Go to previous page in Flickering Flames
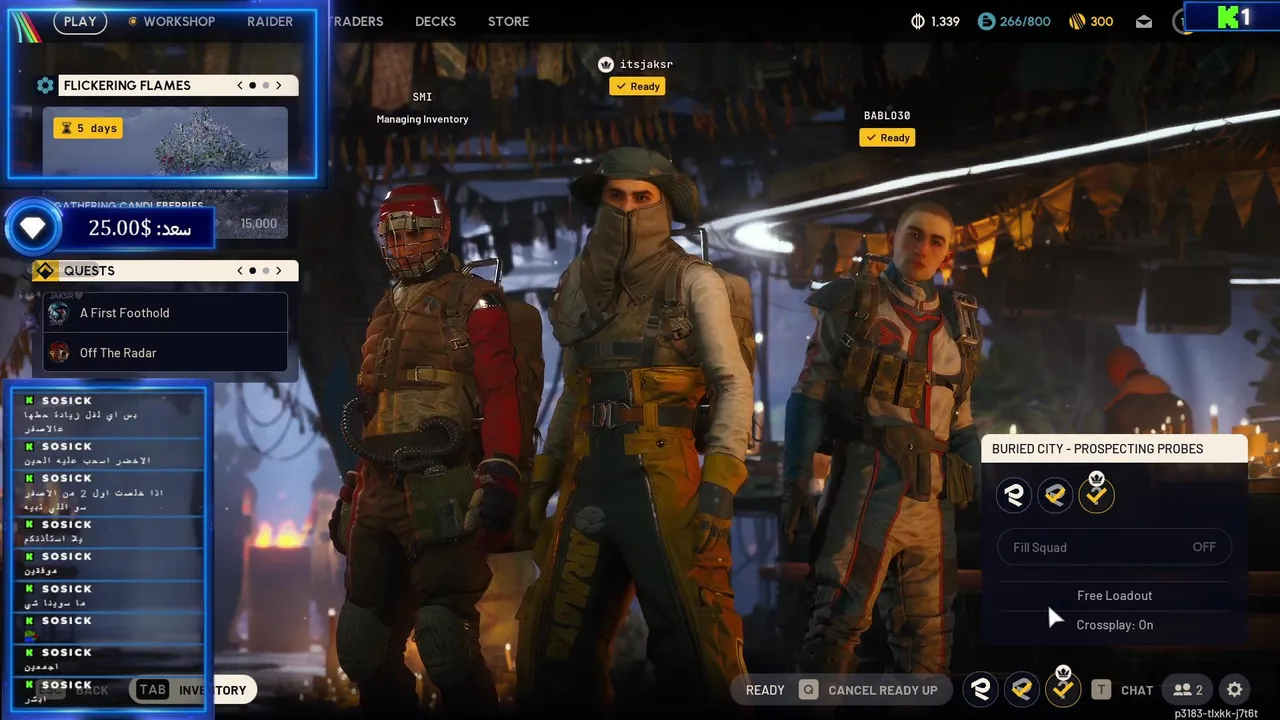Viewport: 1280px width, 720px height. pyautogui.click(x=240, y=85)
